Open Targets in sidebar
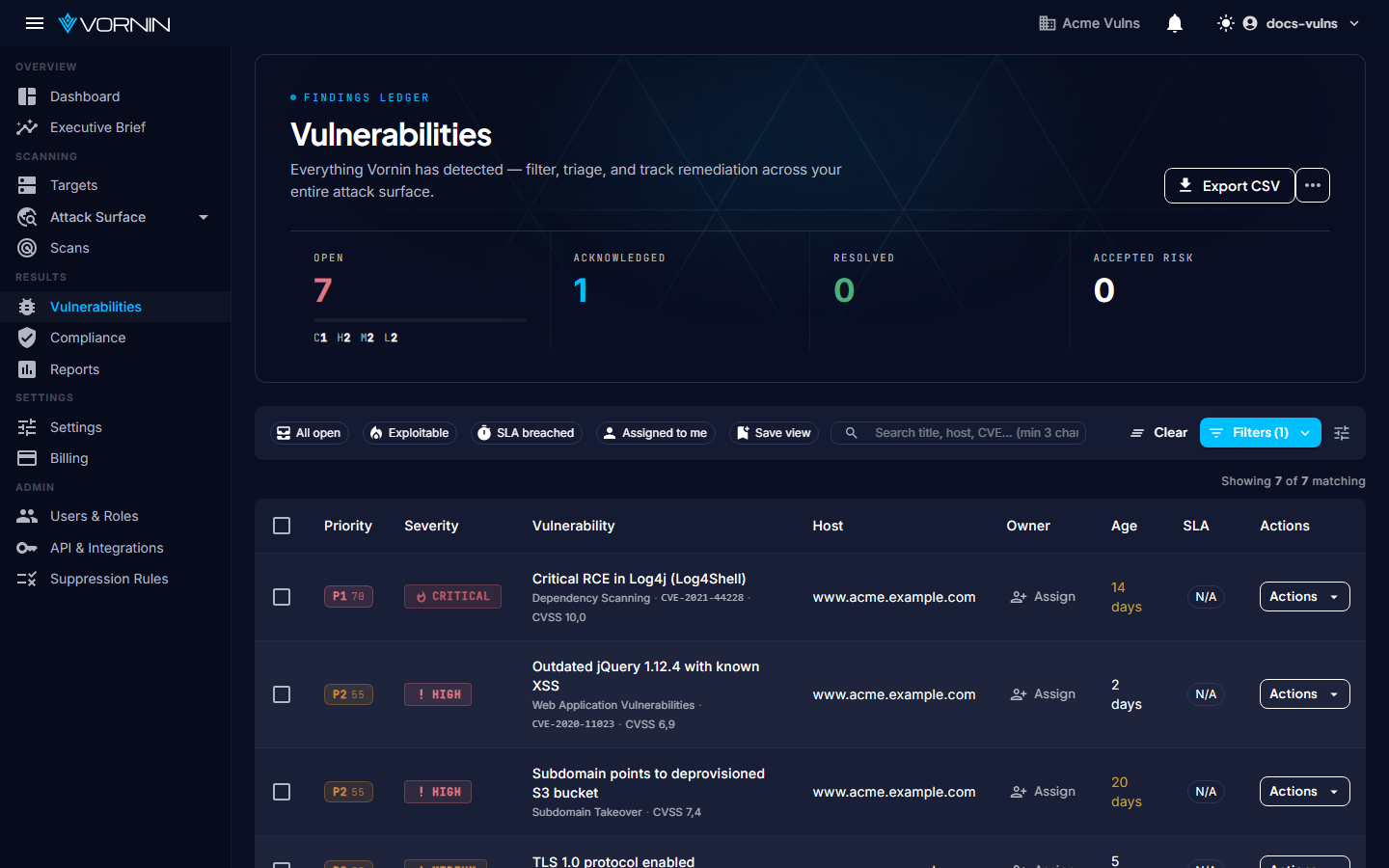This screenshot has height=868, width=1389. (x=116, y=185)
